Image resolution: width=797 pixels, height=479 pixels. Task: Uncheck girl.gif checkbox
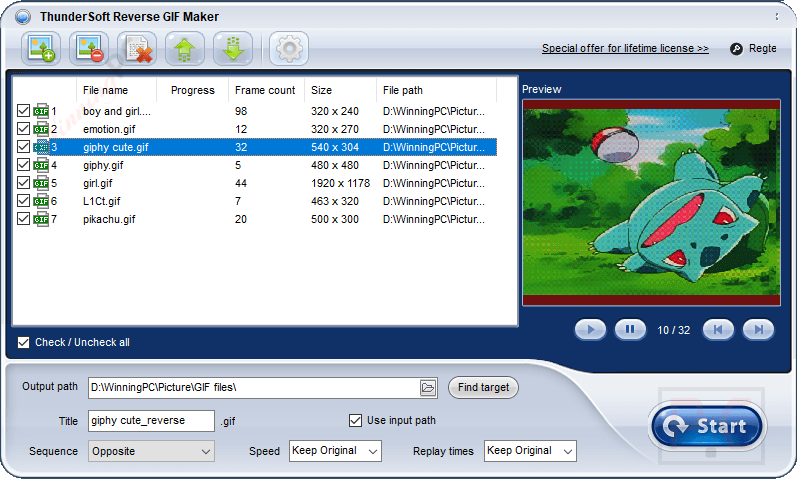(23, 183)
